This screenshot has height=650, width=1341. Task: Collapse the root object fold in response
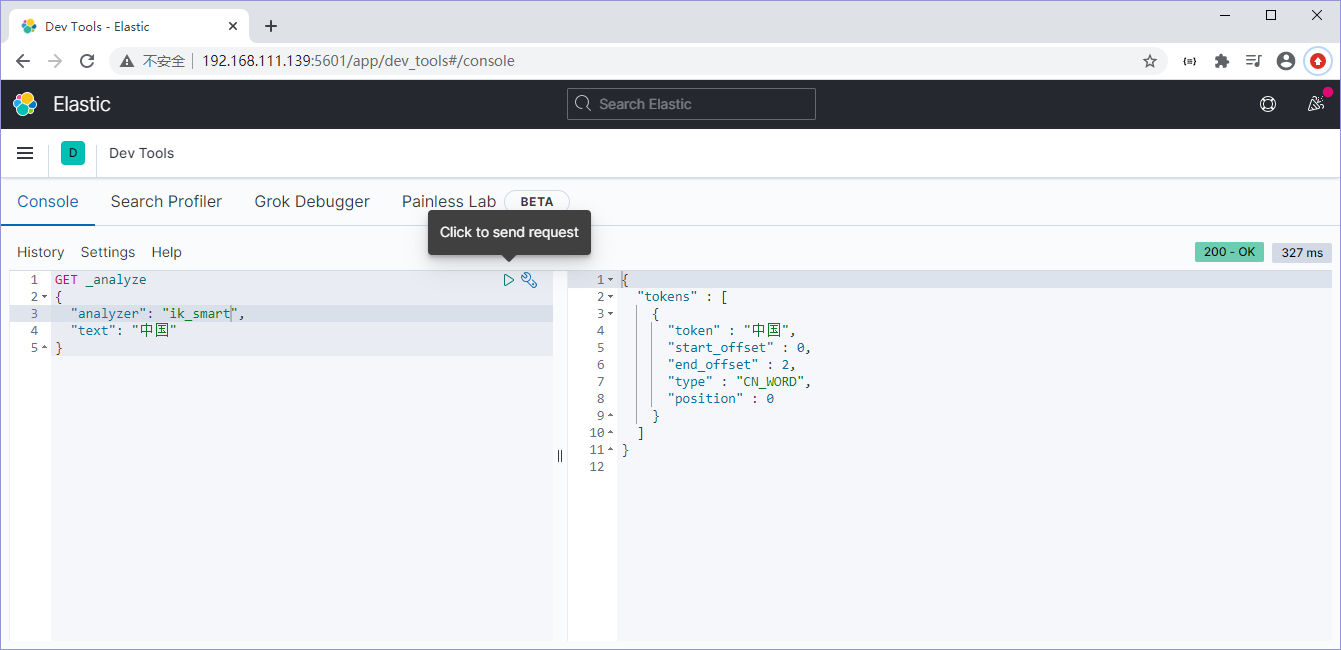tap(611, 280)
